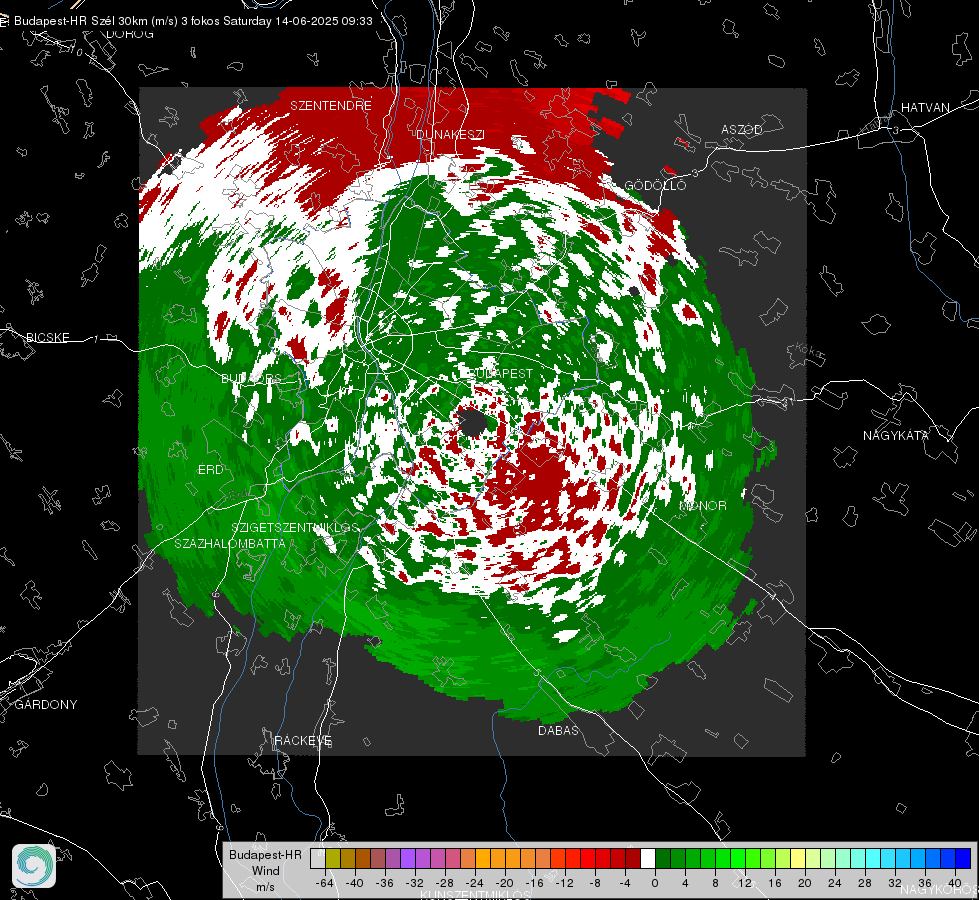
Task: Click the legend tick value -8
Action: 596,883
